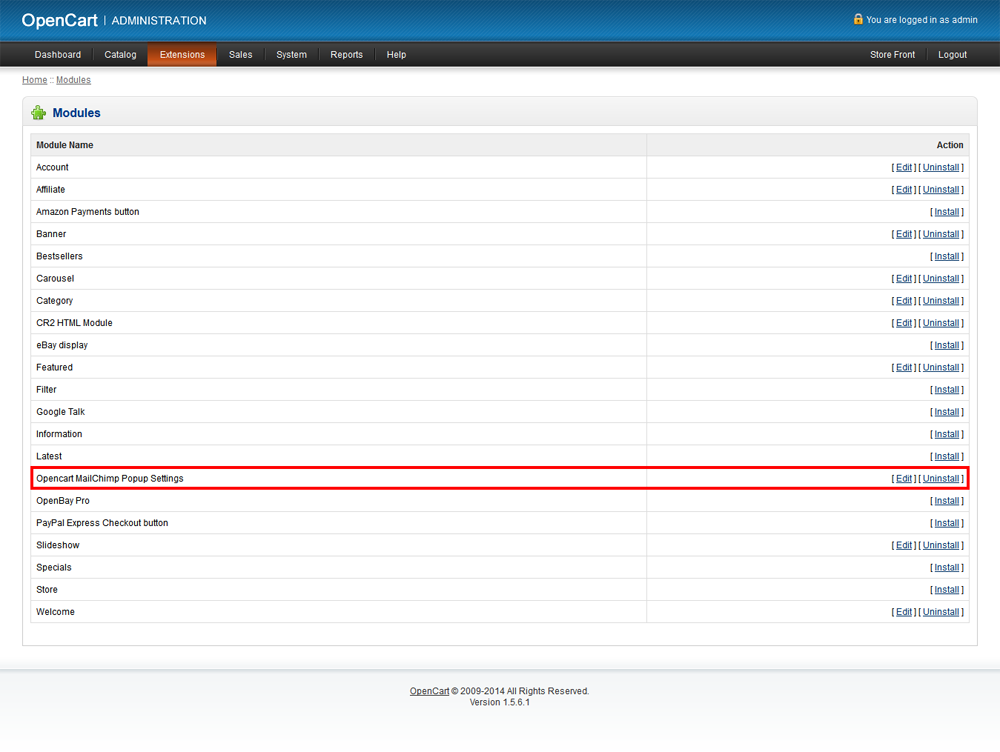The image size is (1000, 752).
Task: Uninstall the Account module
Action: (941, 167)
